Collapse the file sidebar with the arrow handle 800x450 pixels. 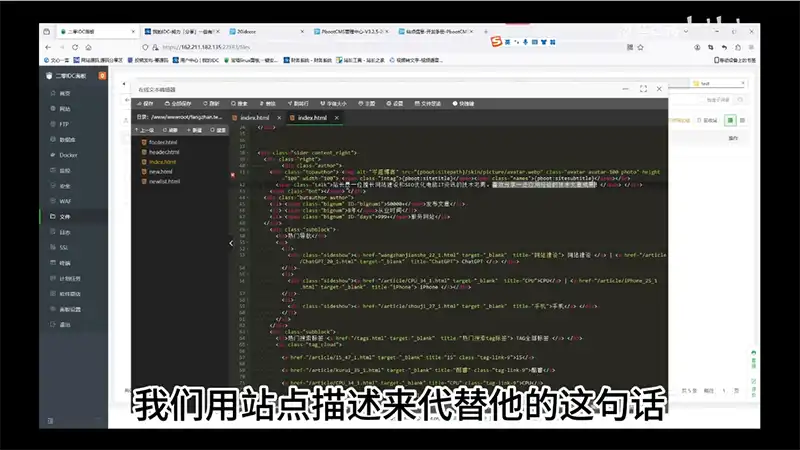(x=232, y=242)
